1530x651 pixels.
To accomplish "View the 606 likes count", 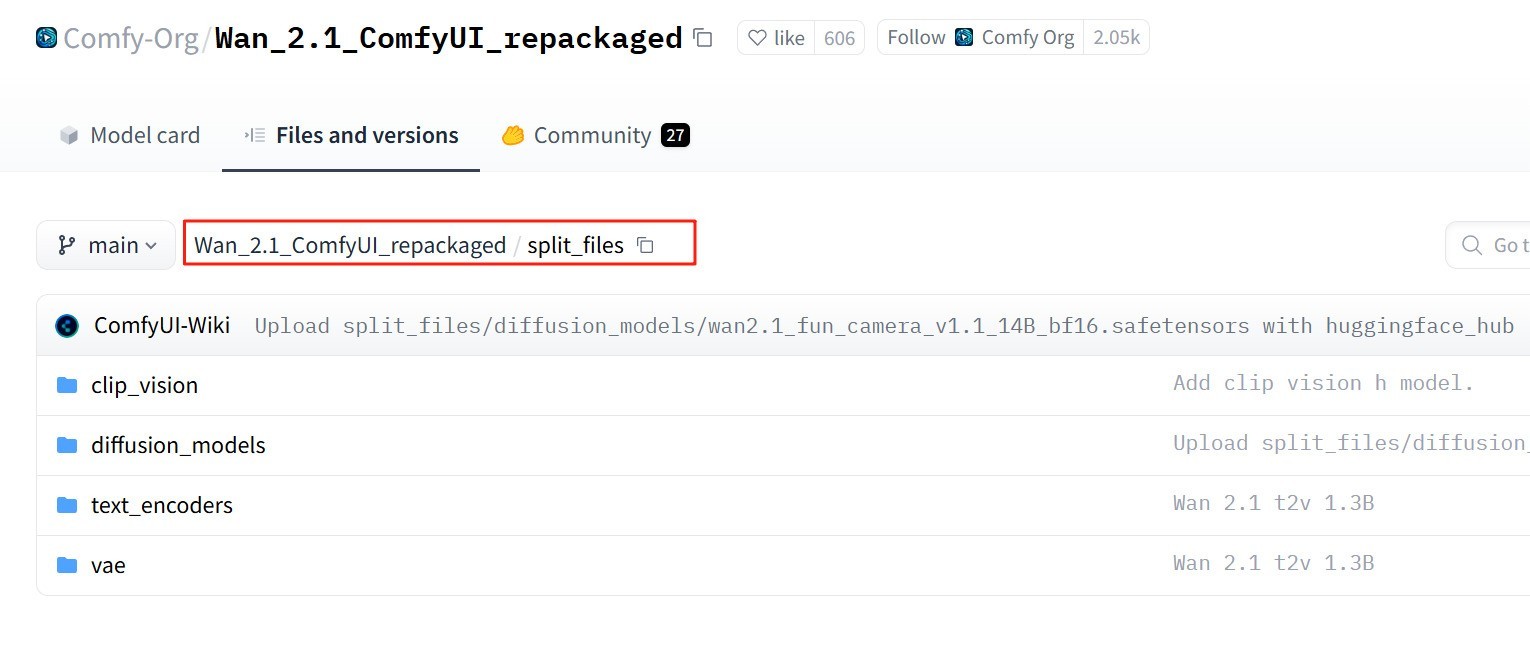I will click(x=839, y=38).
